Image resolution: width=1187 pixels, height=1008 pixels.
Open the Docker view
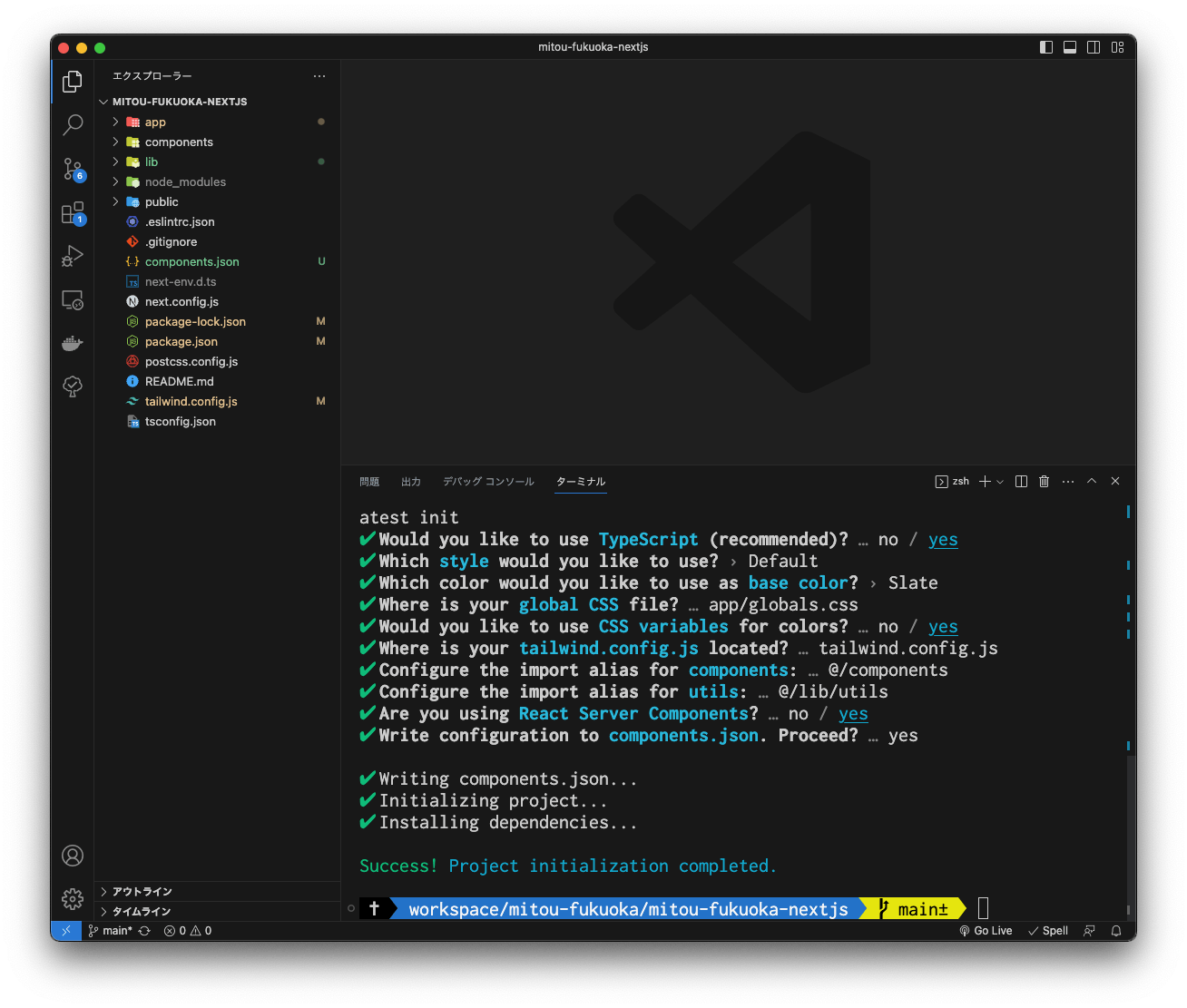pyautogui.click(x=73, y=344)
